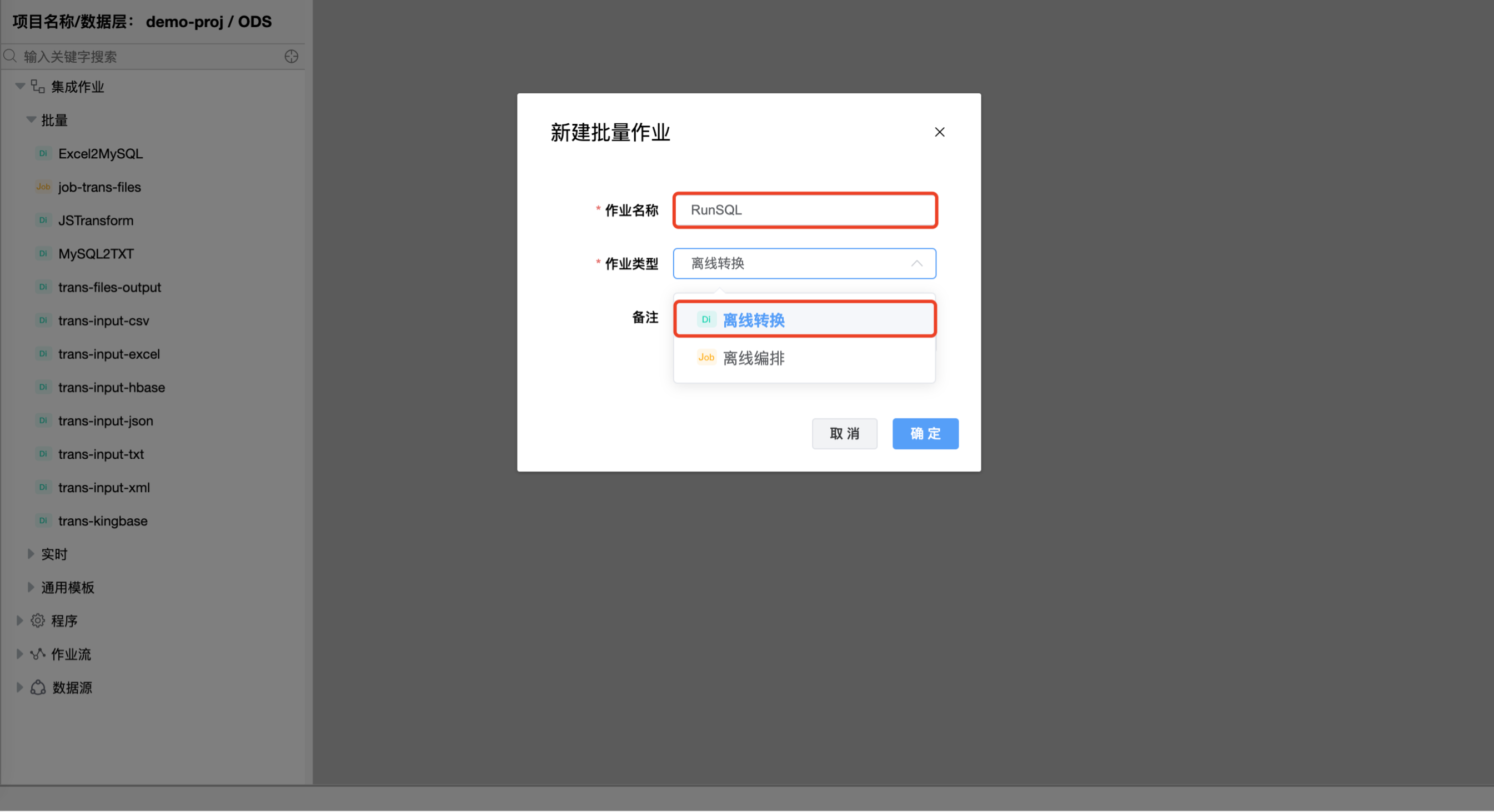Click the crosshair locate icon in search bar
Screen dimensions: 1494x812
291,56
